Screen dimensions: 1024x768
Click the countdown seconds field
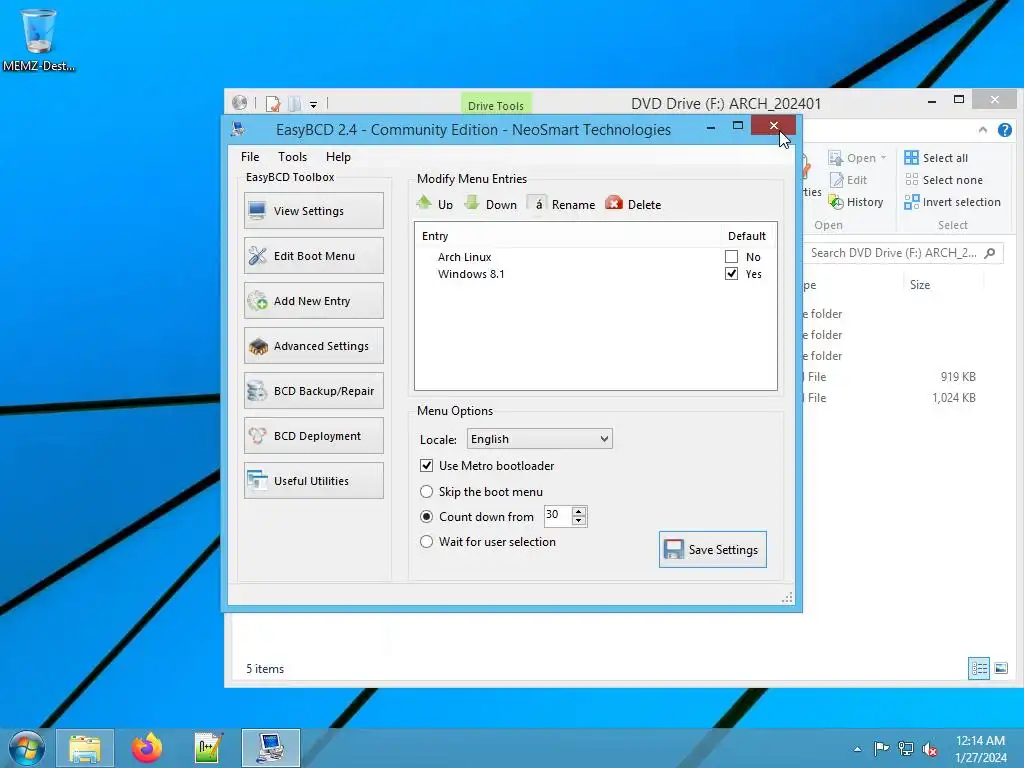(558, 516)
